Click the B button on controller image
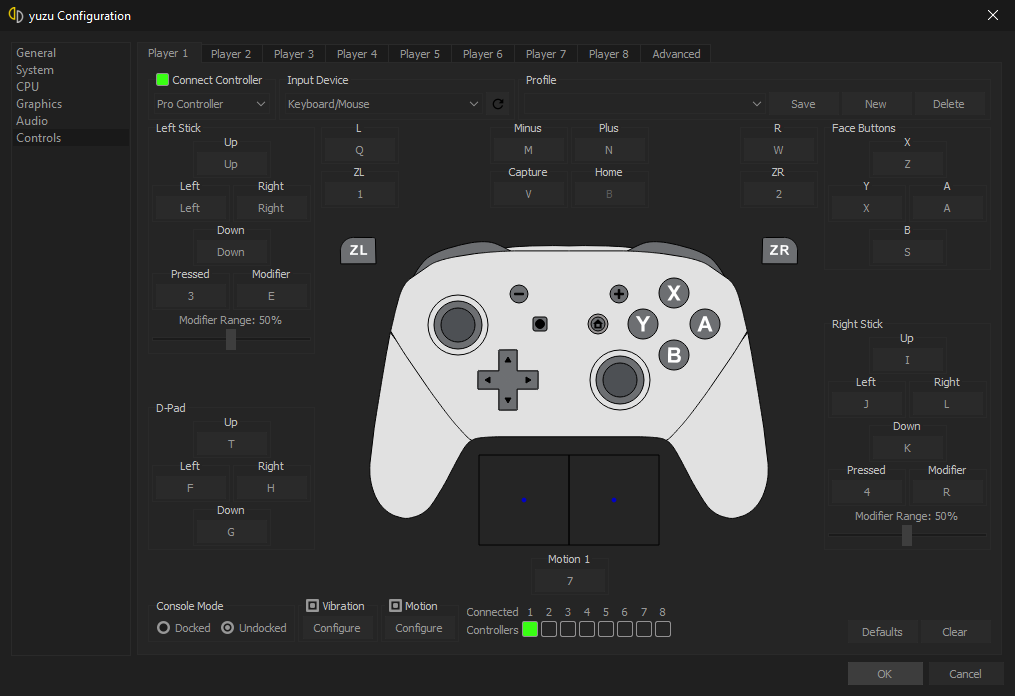 click(x=674, y=355)
